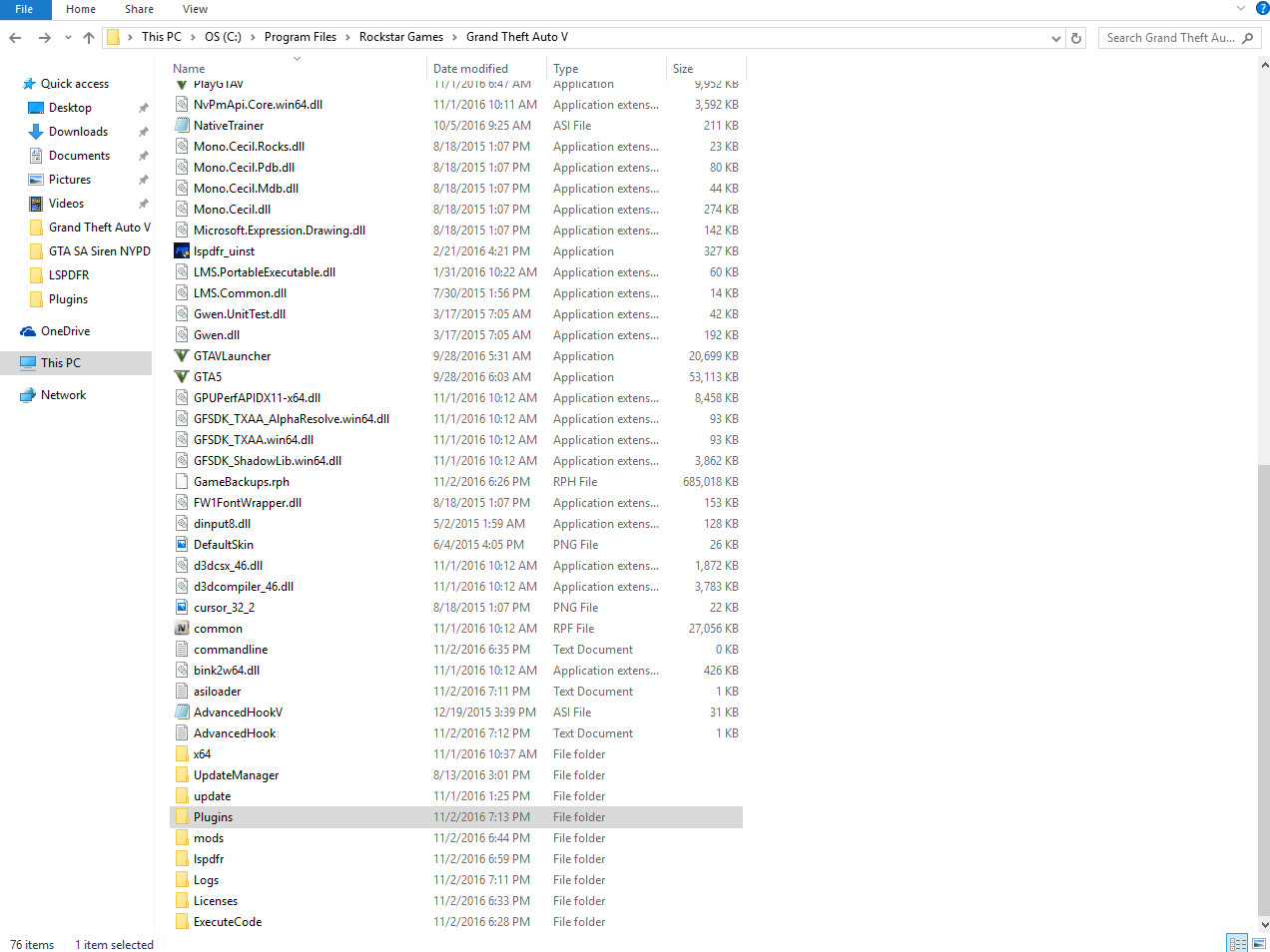Select the Plugins folder row
This screenshot has width=1270, height=952.
pyautogui.click(x=456, y=817)
